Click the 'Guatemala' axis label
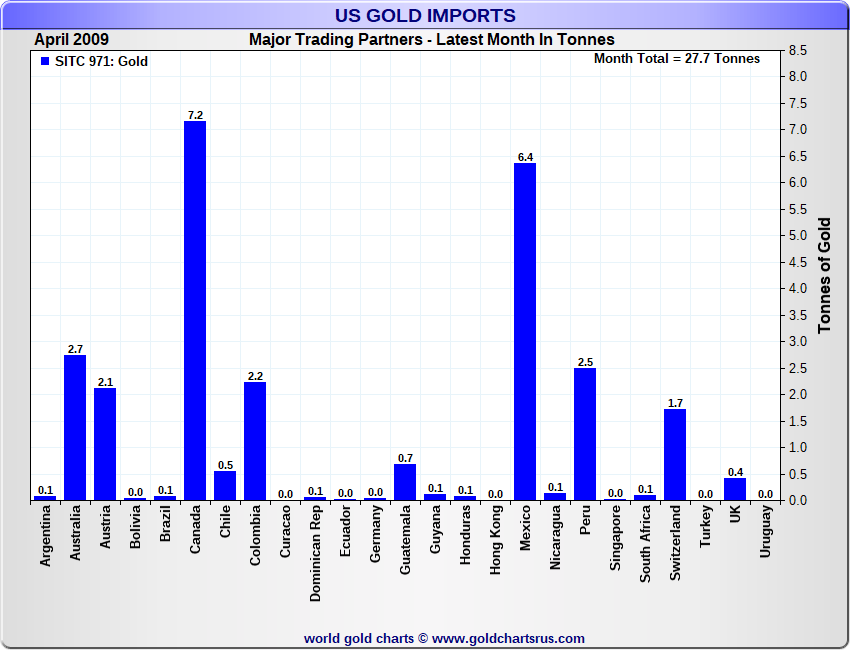The height and width of the screenshot is (650, 850). 405,540
